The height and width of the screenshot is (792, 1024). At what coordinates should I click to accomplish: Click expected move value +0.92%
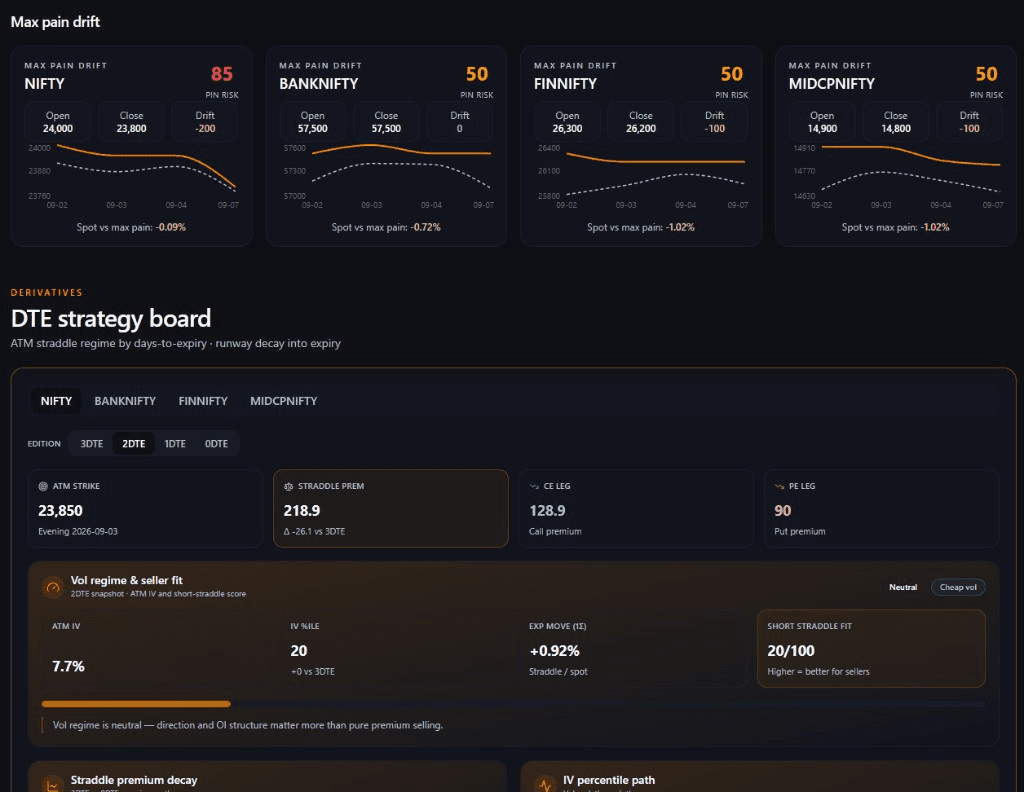[x=554, y=650]
